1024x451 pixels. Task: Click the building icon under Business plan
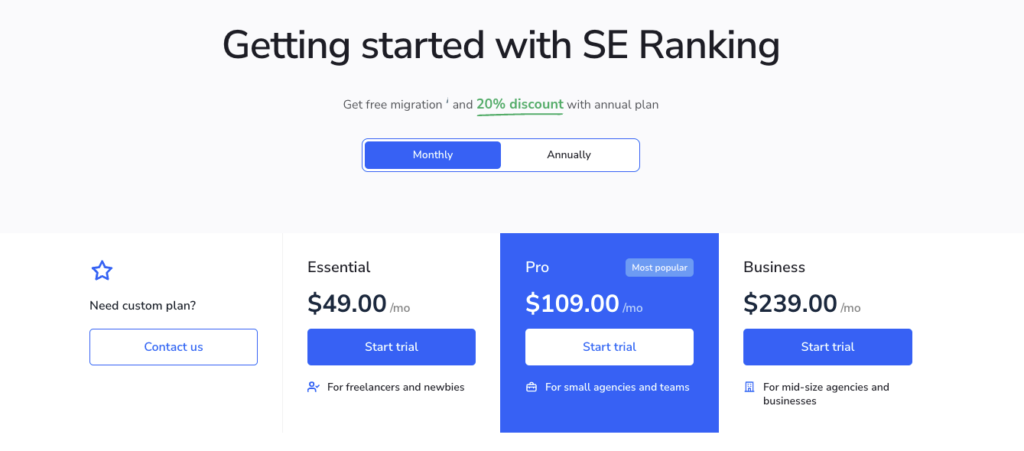pyautogui.click(x=750, y=387)
